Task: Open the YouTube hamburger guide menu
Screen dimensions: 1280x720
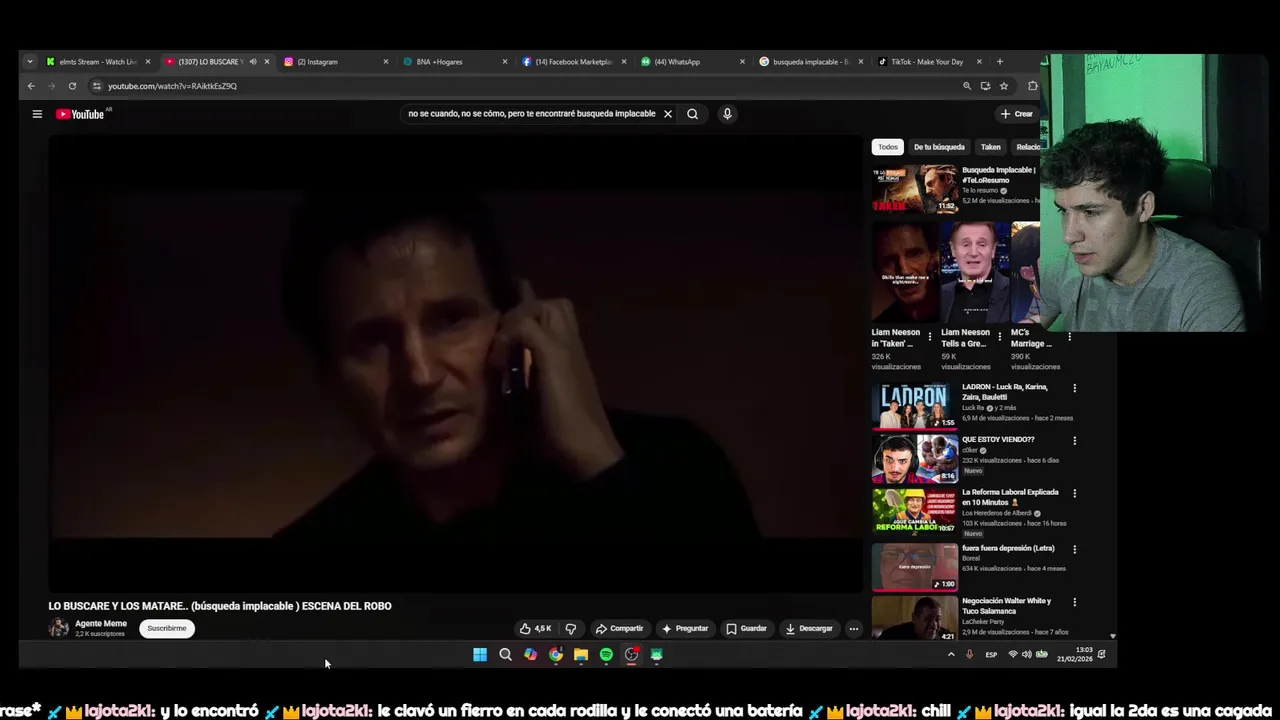Action: tap(37, 114)
